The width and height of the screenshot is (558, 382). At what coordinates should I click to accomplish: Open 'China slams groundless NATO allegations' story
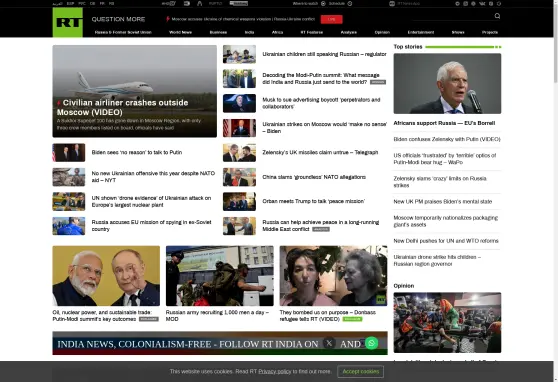[x=314, y=177]
